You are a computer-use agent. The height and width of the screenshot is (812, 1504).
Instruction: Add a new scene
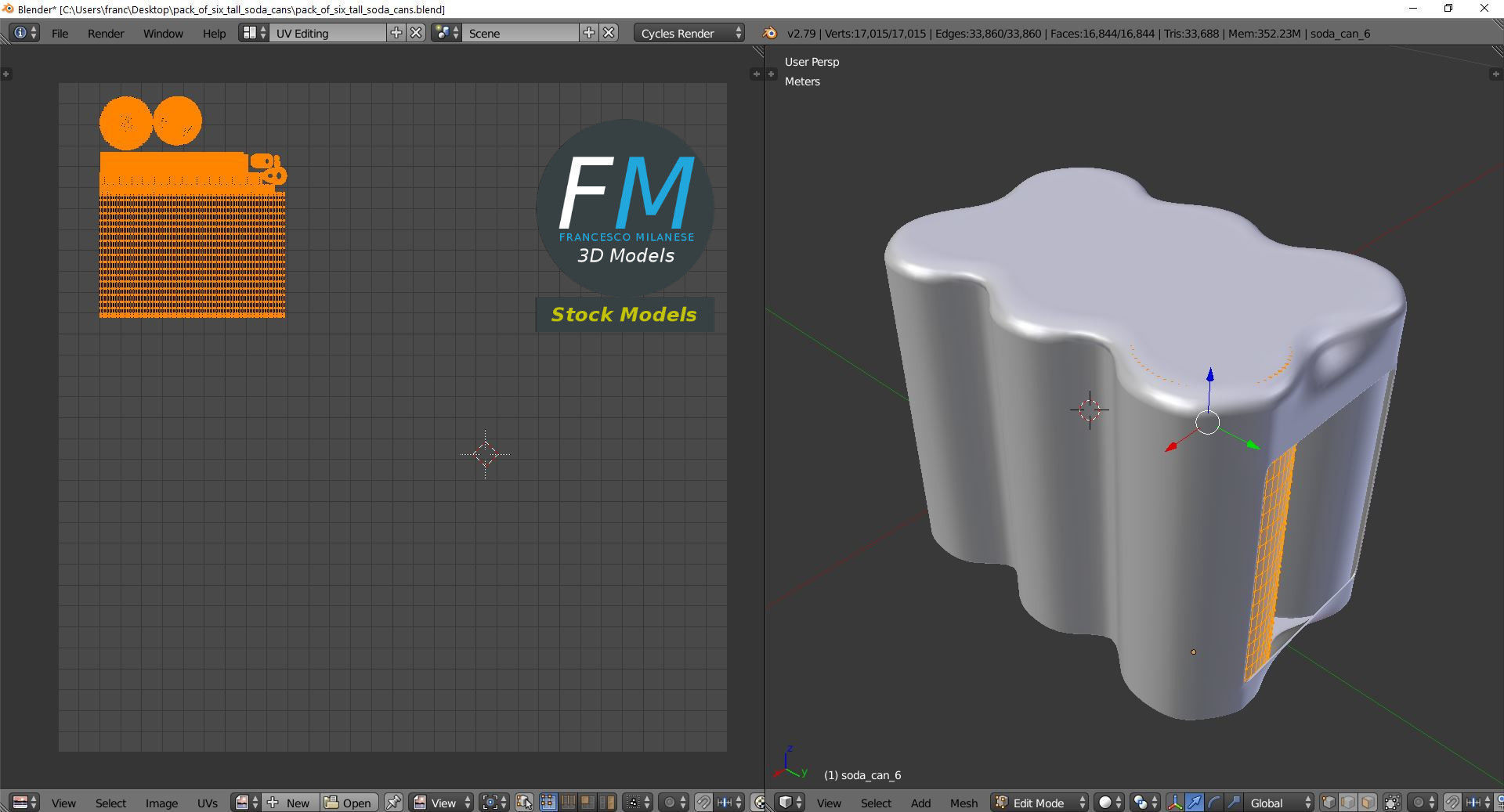click(x=589, y=33)
